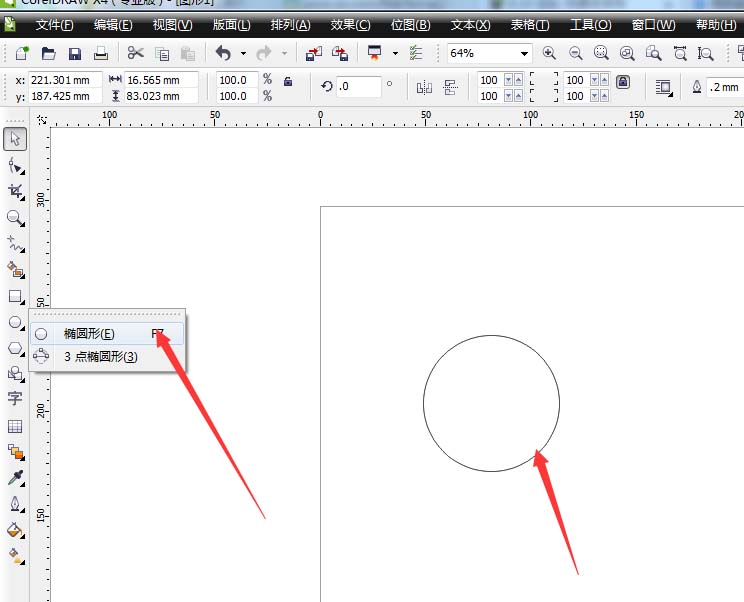Undo the last action
744x602 pixels.
[x=223, y=53]
